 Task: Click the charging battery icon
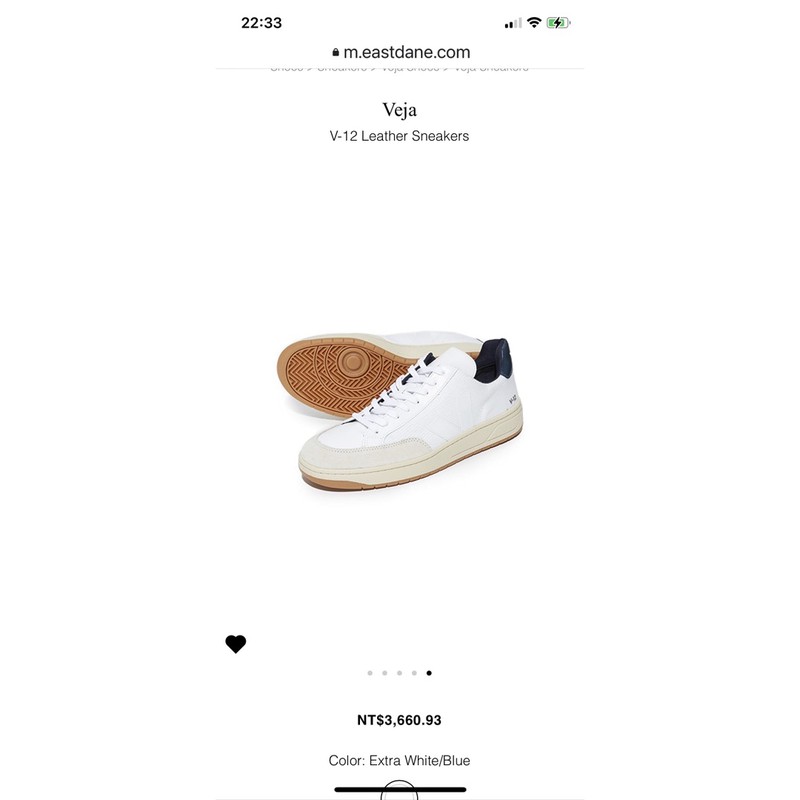(558, 23)
